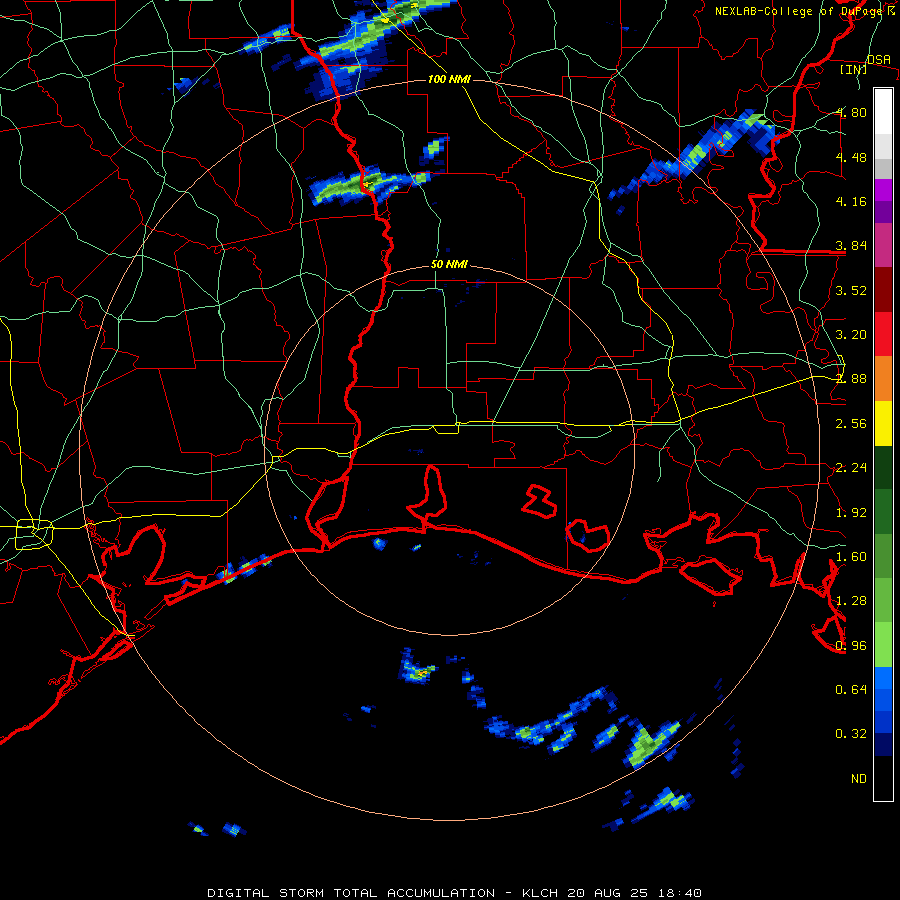
Task: Click the bright magenta legend swatch
Action: point(883,190)
